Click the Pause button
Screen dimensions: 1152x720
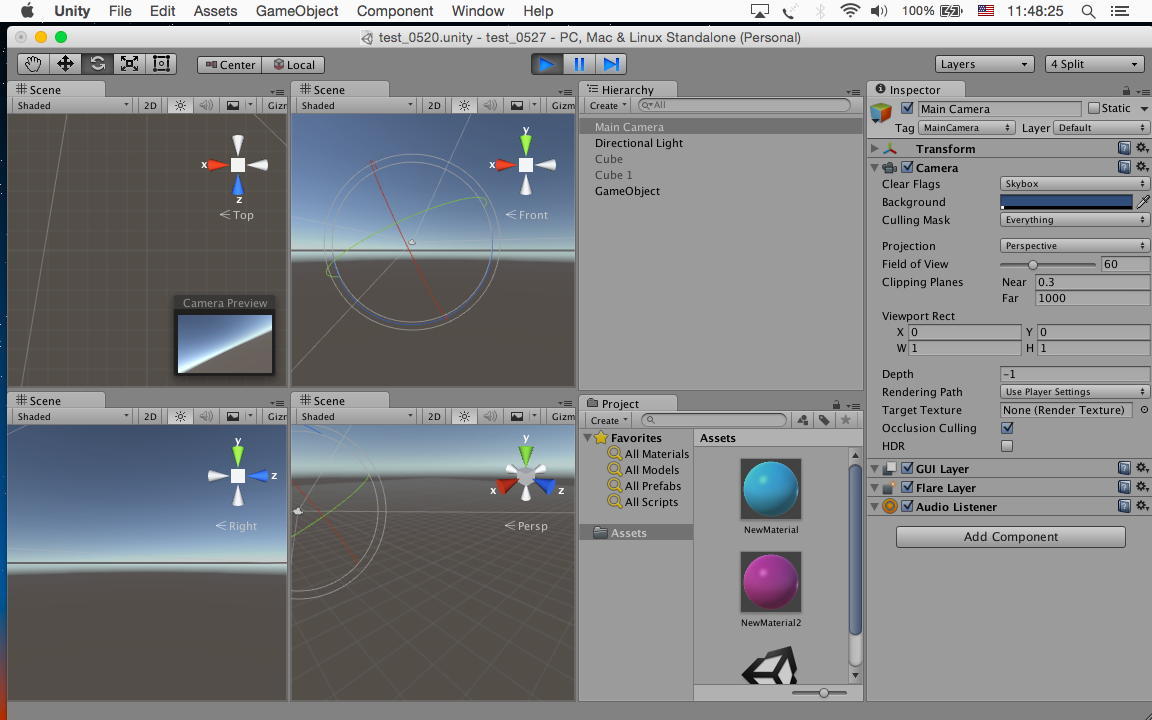[x=579, y=64]
